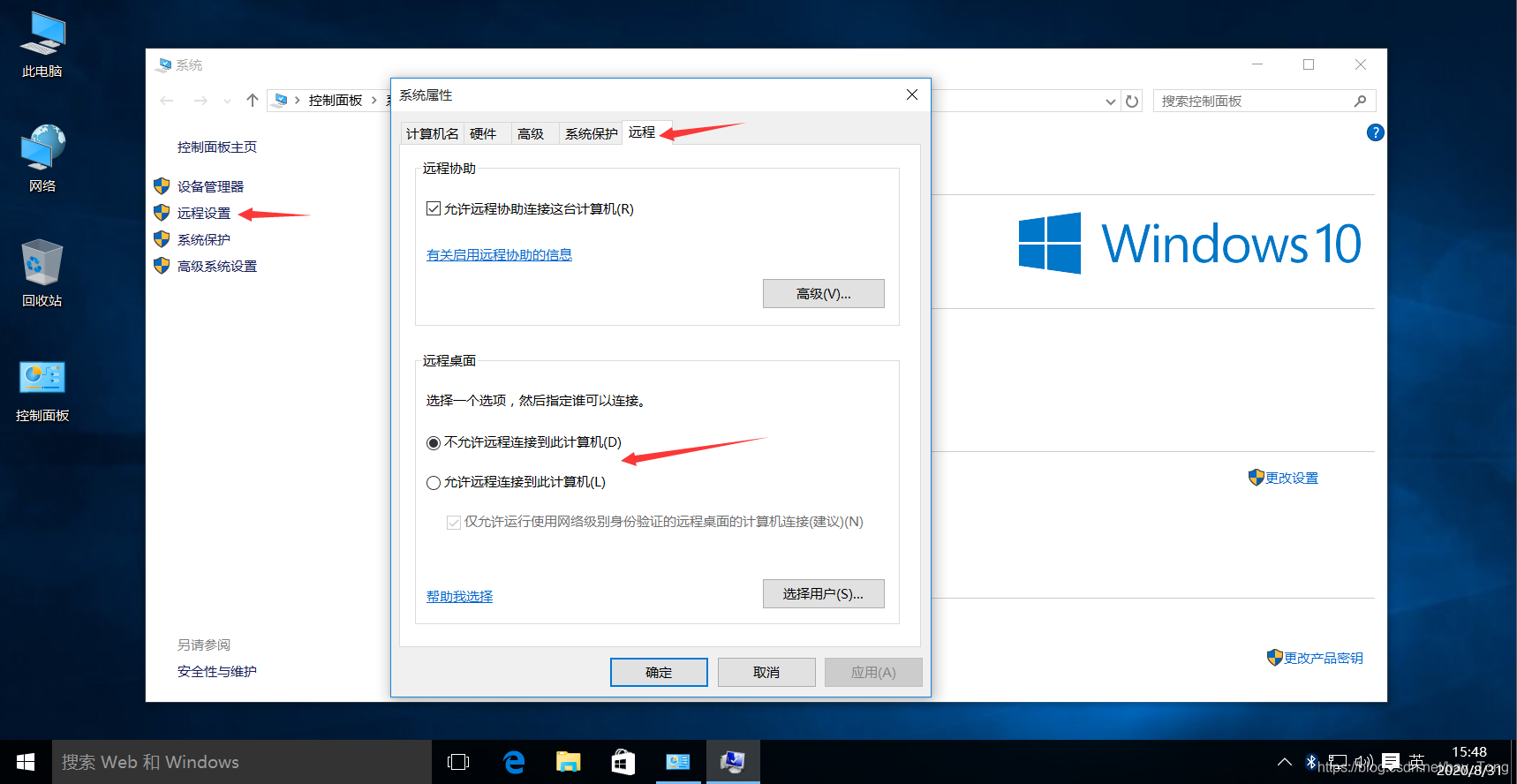Click 更改产品密钥 link
The width and height of the screenshot is (1517, 784).
click(1324, 658)
